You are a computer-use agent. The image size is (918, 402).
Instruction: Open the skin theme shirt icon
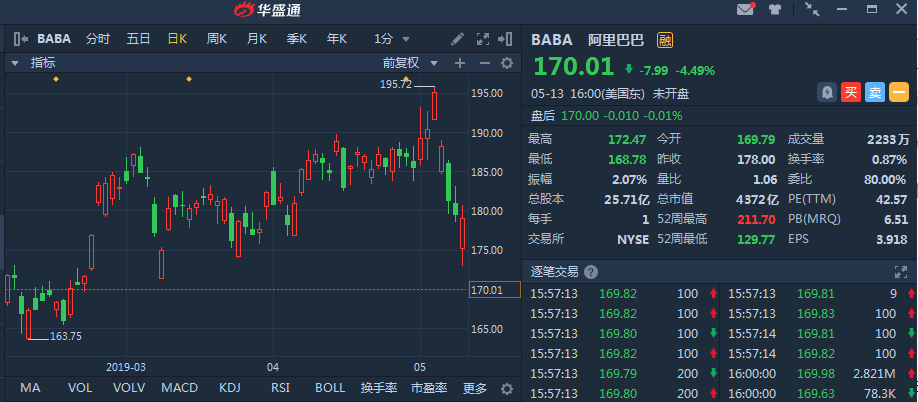click(x=775, y=10)
